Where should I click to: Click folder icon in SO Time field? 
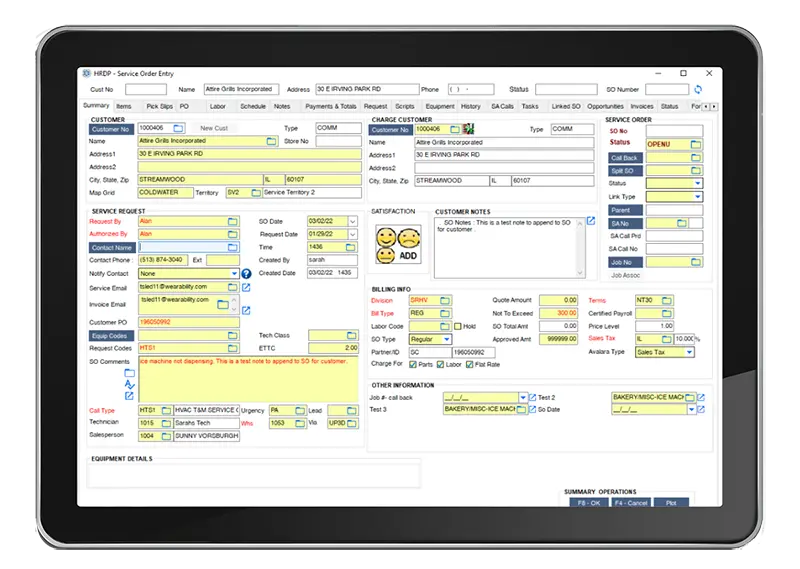point(351,247)
